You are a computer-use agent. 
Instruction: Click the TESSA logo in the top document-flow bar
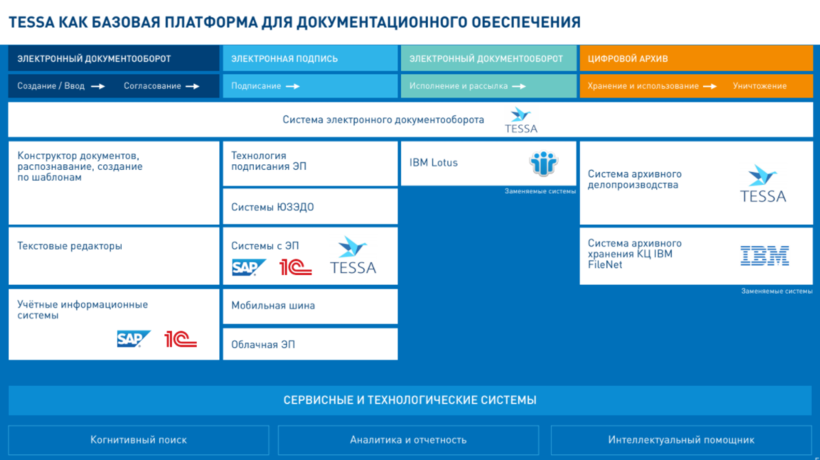[x=522, y=120]
